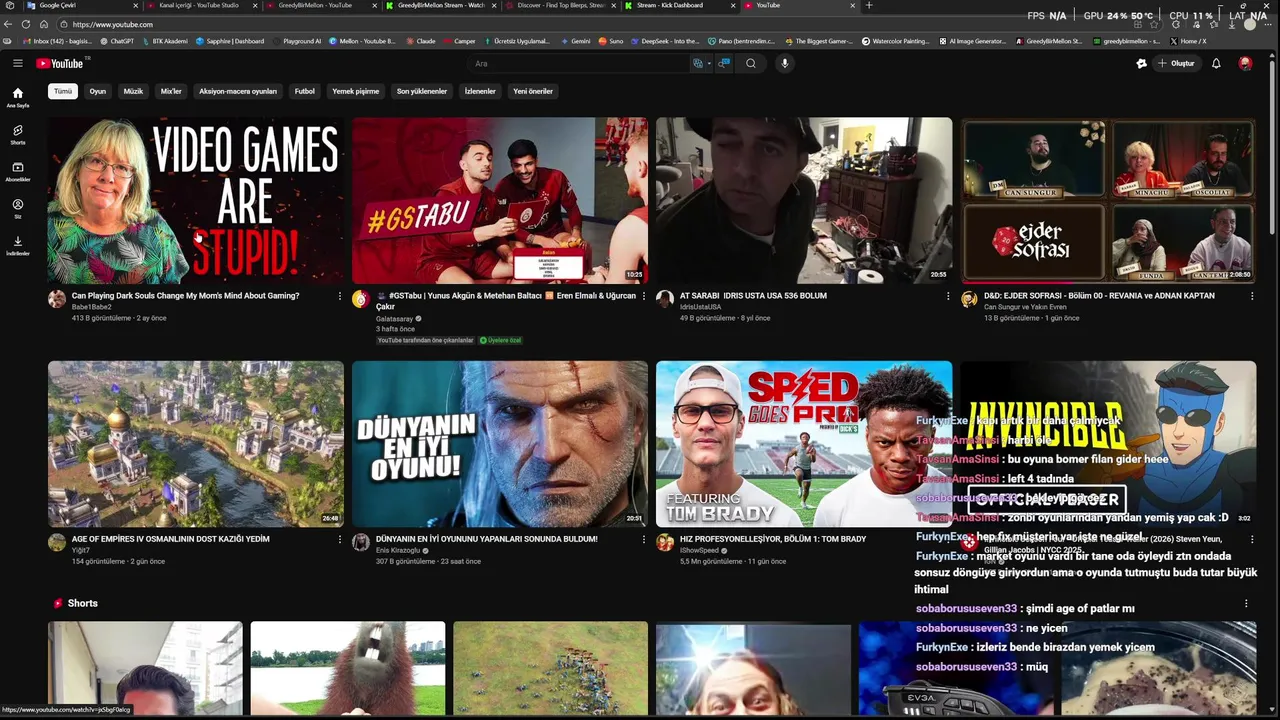1280x720 pixels.
Task: Open the notifications bell
Action: coord(1216,63)
